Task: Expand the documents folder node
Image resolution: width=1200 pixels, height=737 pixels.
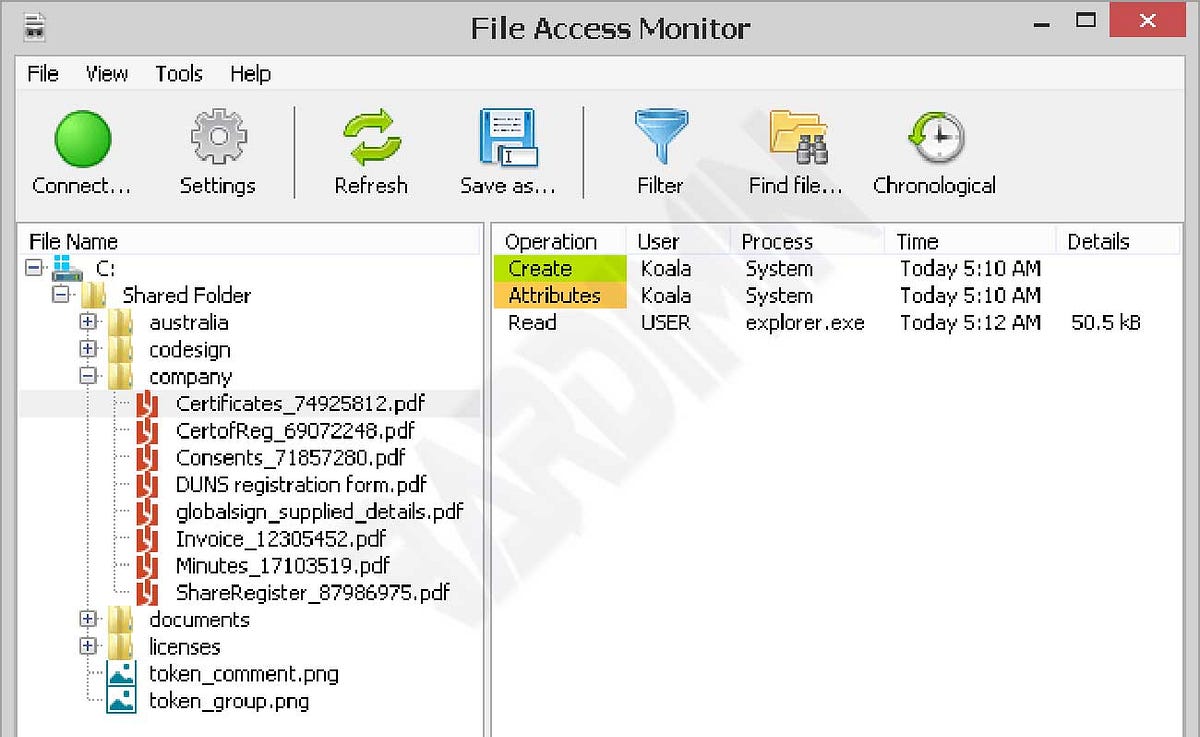Action: point(88,620)
